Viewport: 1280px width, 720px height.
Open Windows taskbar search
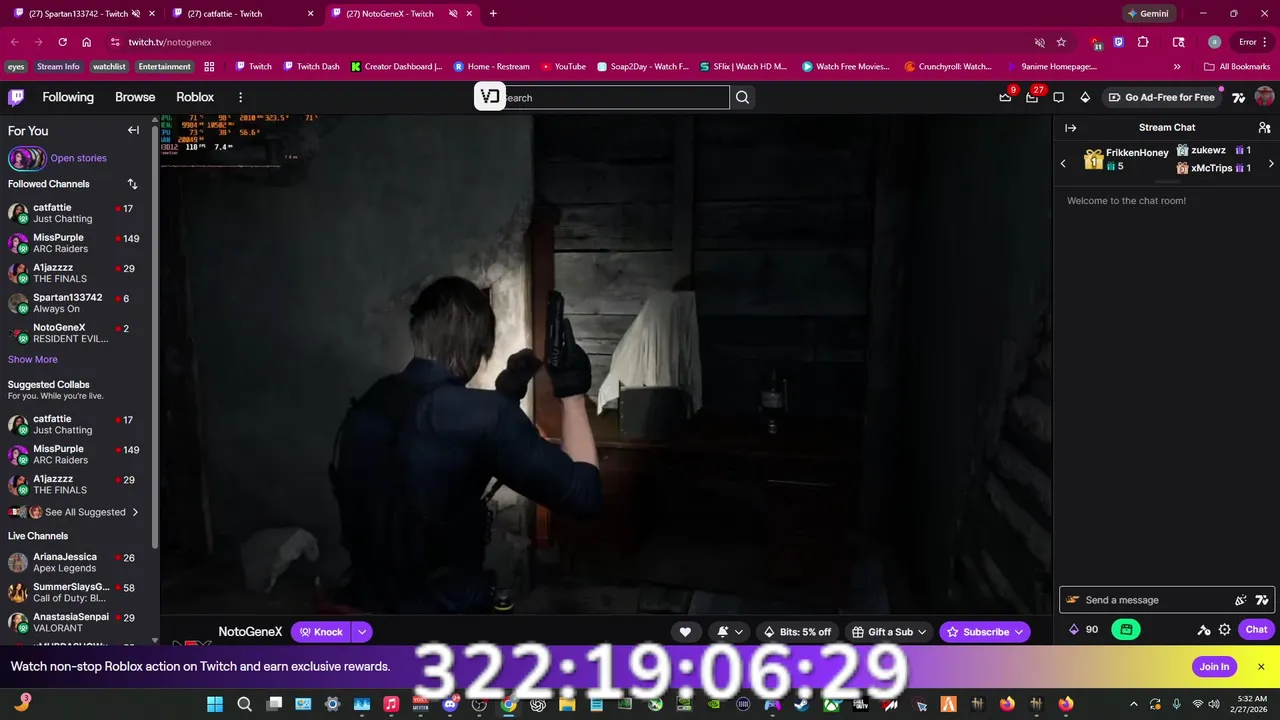click(x=244, y=704)
